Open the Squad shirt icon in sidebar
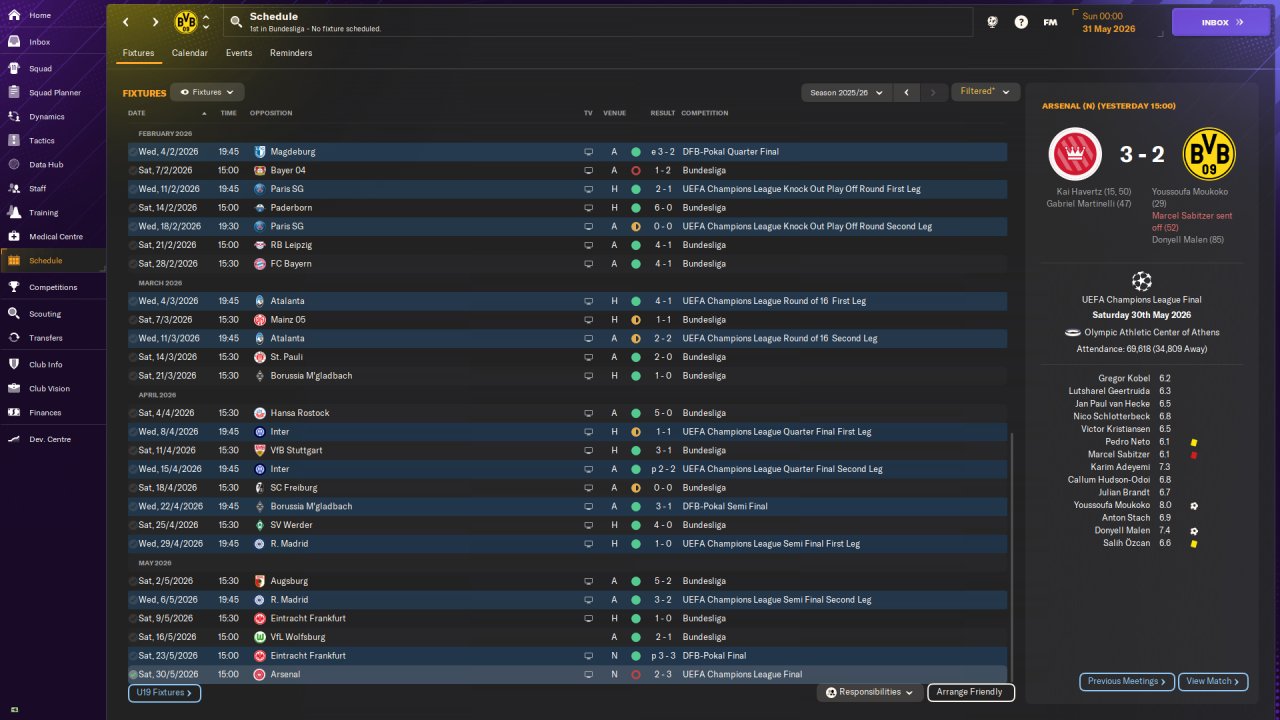The height and width of the screenshot is (720, 1280). [14, 69]
